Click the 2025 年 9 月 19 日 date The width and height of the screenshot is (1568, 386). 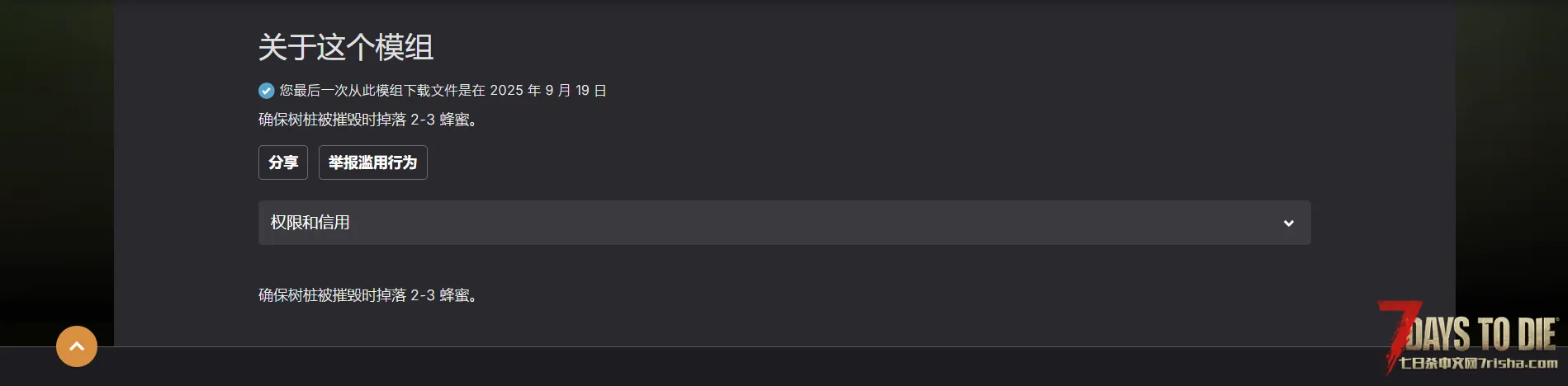548,91
